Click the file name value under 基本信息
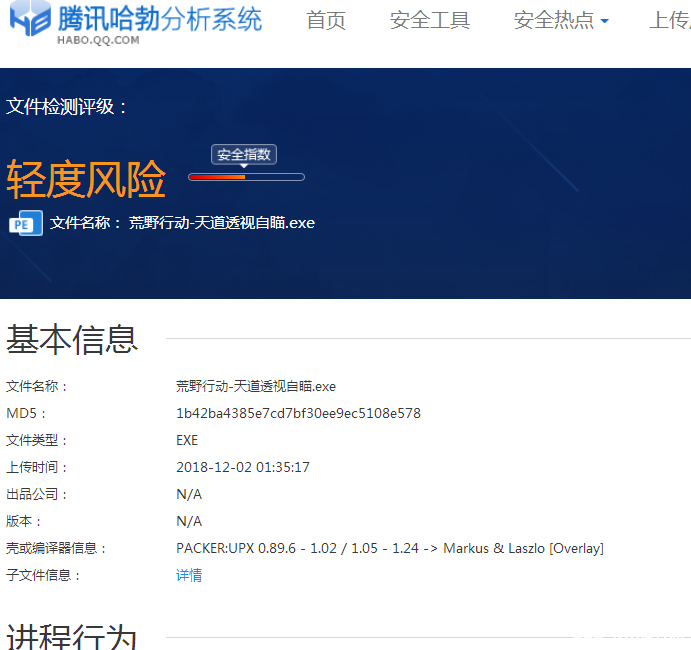This screenshot has width=691, height=650. pos(256,386)
